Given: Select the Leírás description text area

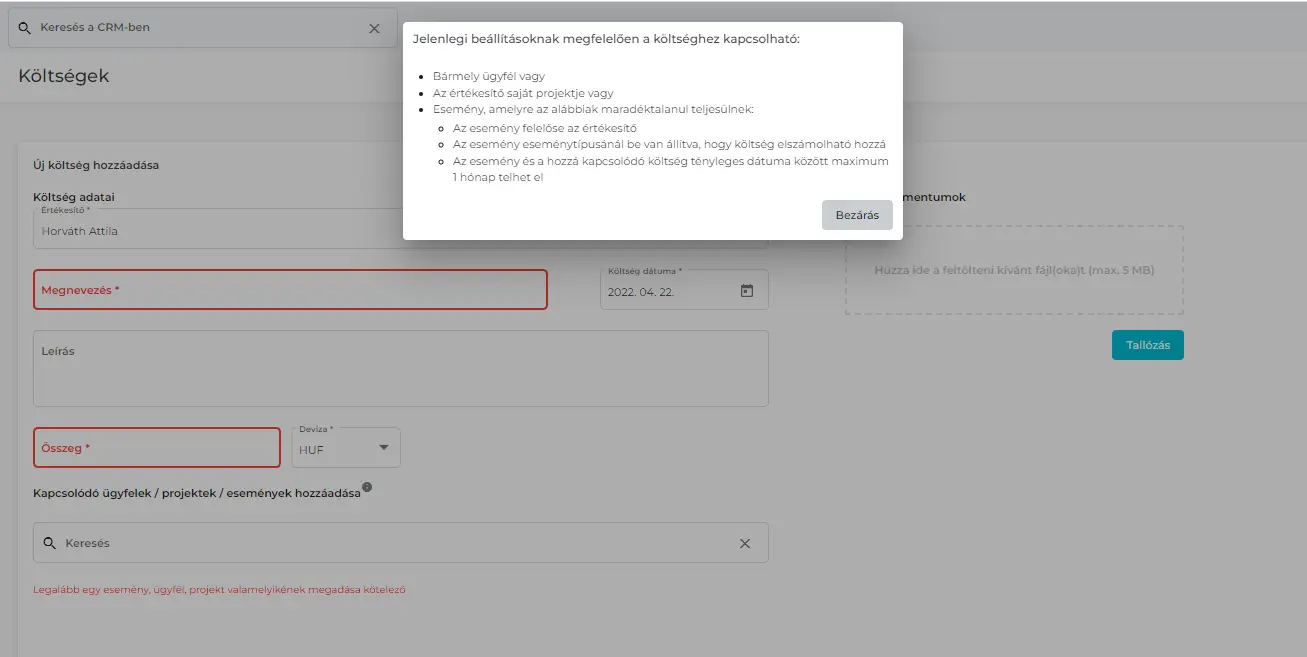Looking at the screenshot, I should [400, 369].
